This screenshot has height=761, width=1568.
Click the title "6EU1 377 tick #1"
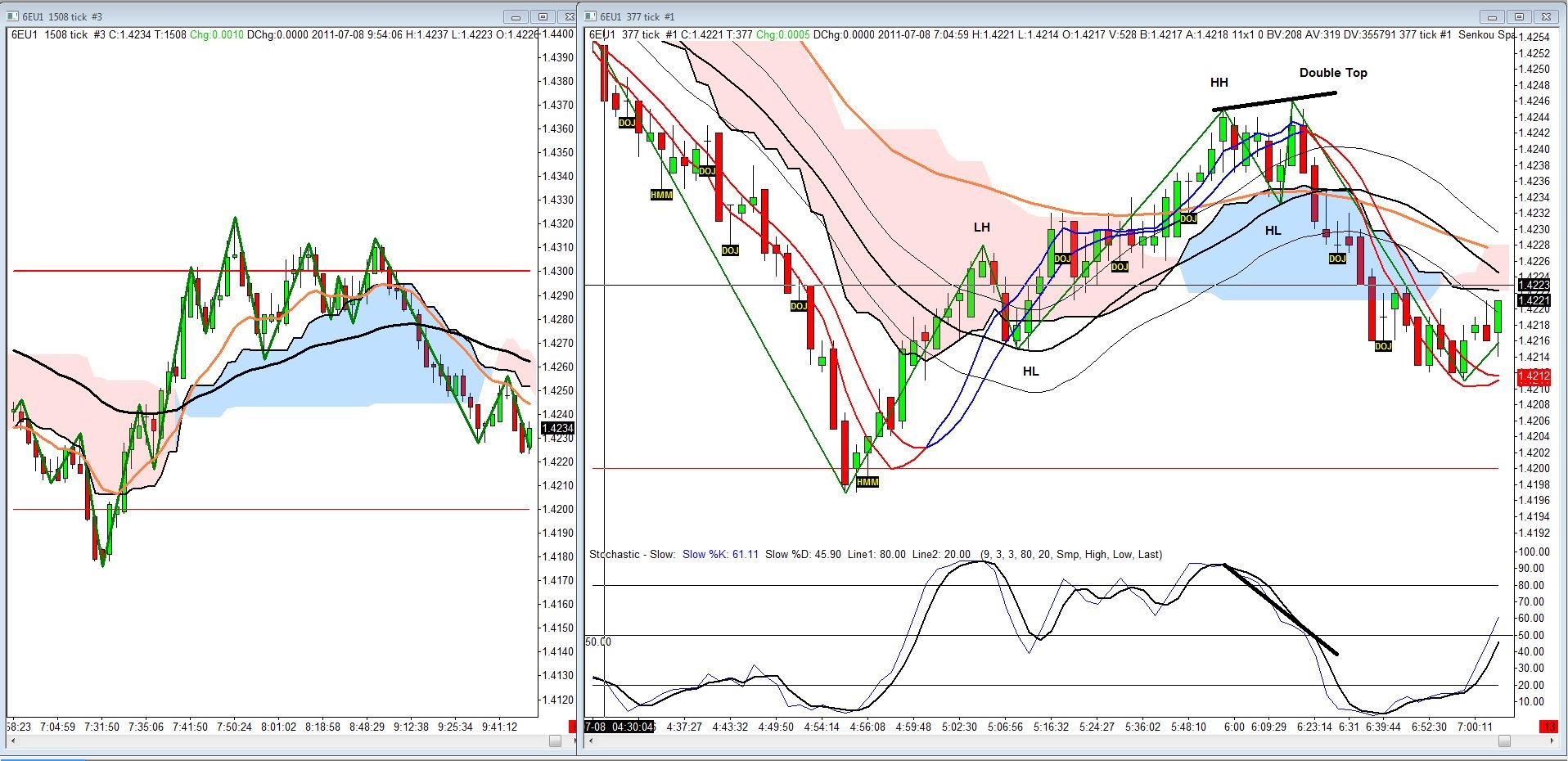pos(638,16)
